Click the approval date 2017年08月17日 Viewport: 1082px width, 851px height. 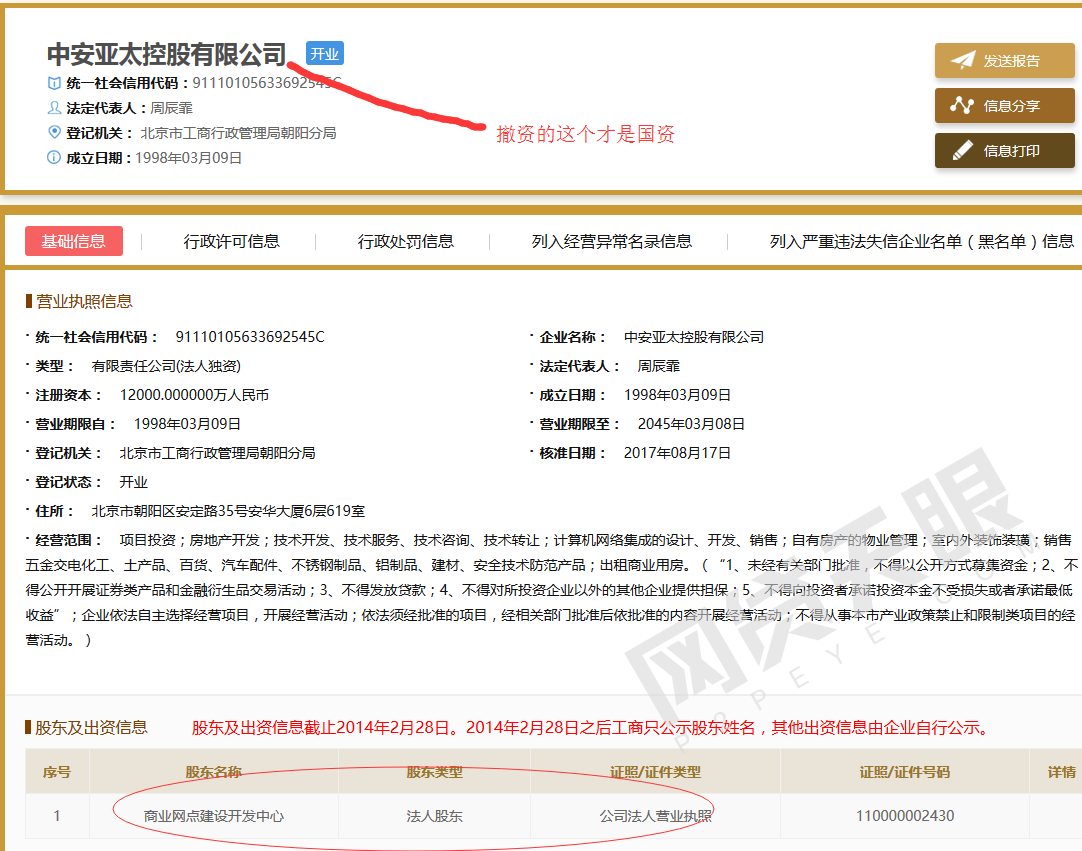(x=678, y=453)
